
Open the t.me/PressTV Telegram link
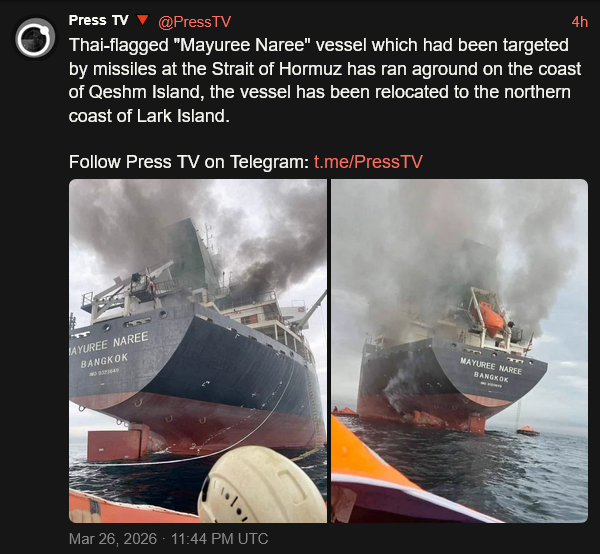click(368, 162)
